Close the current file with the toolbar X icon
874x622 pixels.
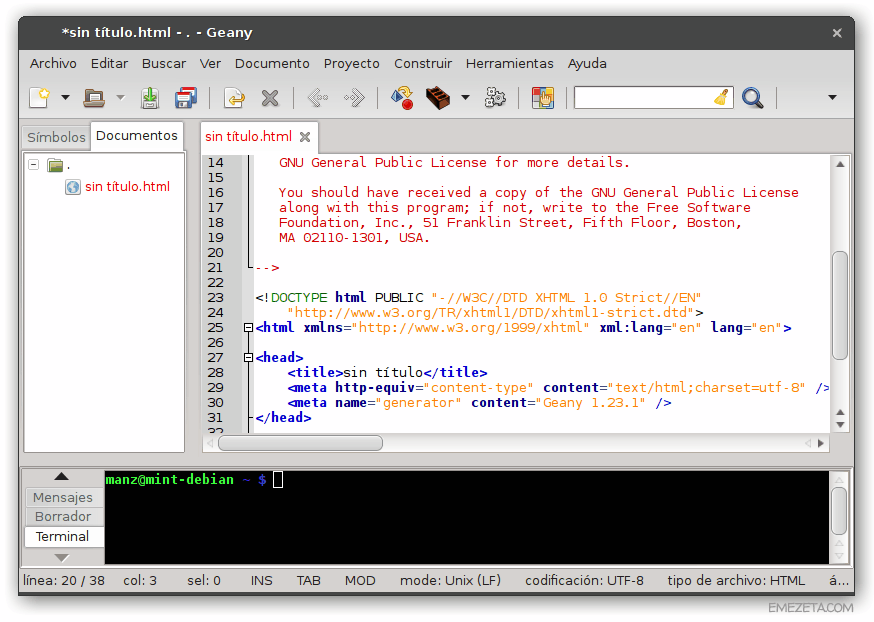[270, 98]
